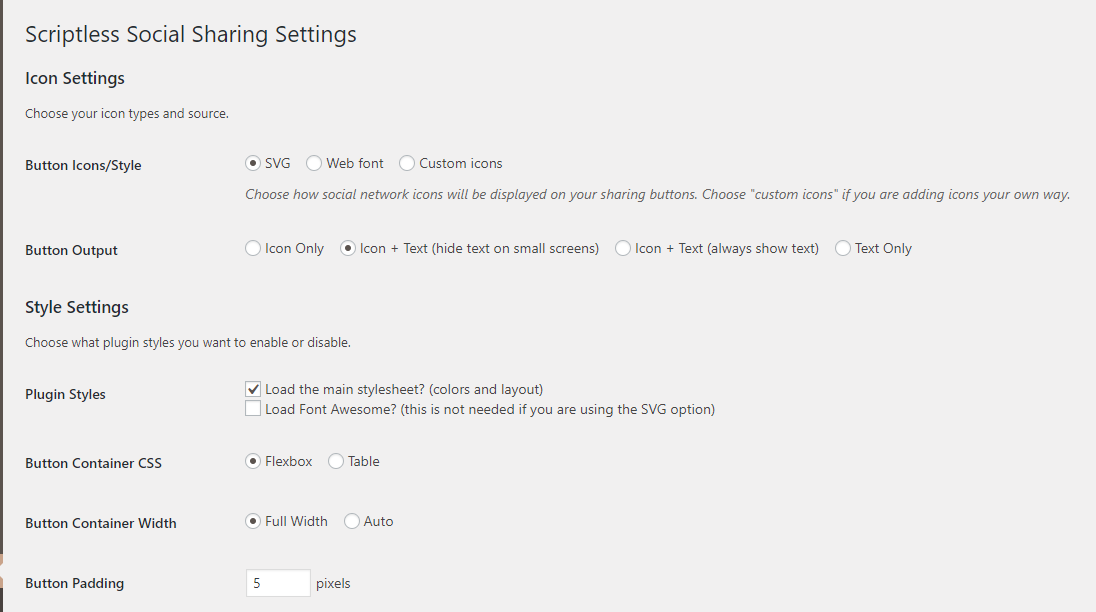Select Icon + Text (hide text on small screens)

[x=347, y=249]
